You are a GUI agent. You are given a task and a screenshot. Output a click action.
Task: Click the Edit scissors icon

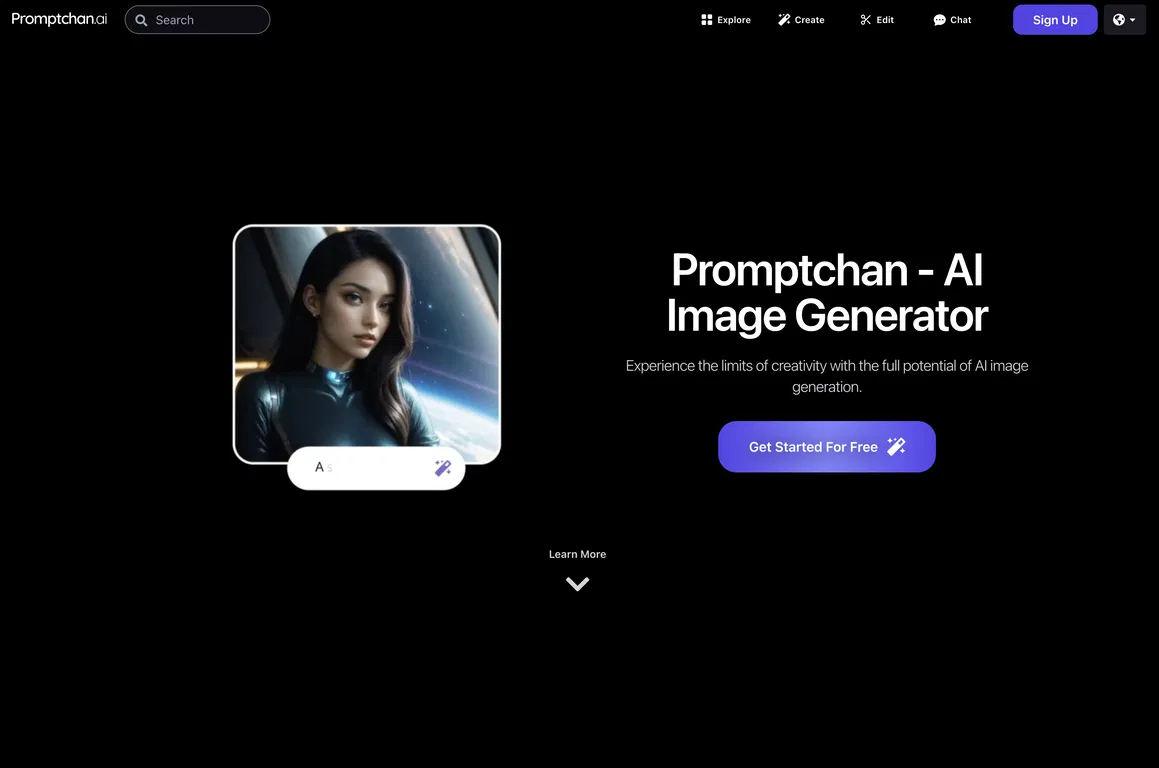coord(866,20)
